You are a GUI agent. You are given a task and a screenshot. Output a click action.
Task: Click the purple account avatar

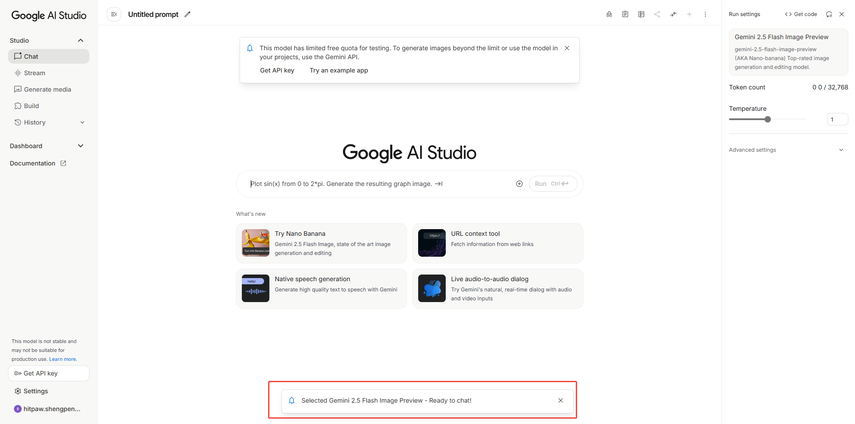[17, 409]
